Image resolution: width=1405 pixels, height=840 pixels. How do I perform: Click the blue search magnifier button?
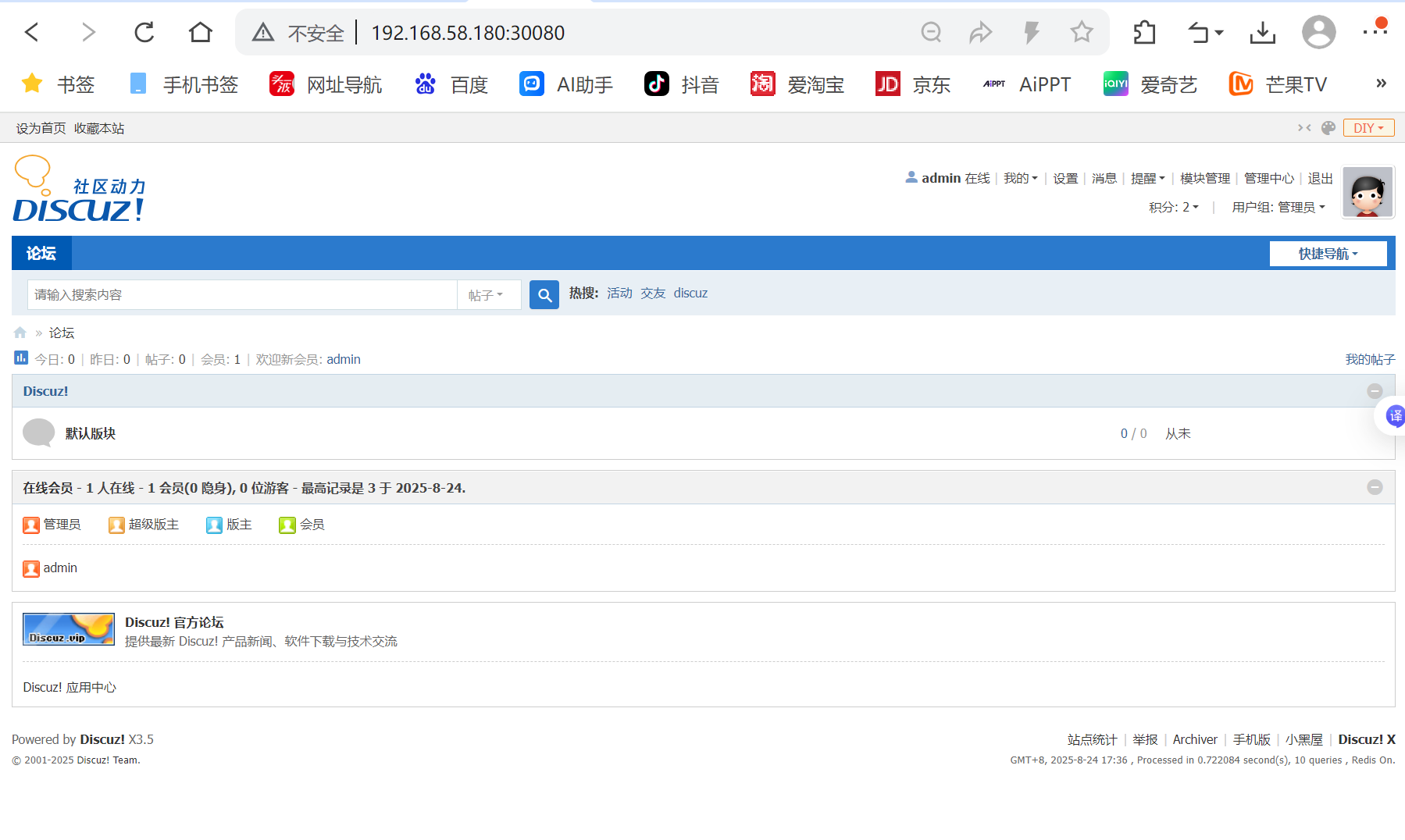pos(544,294)
